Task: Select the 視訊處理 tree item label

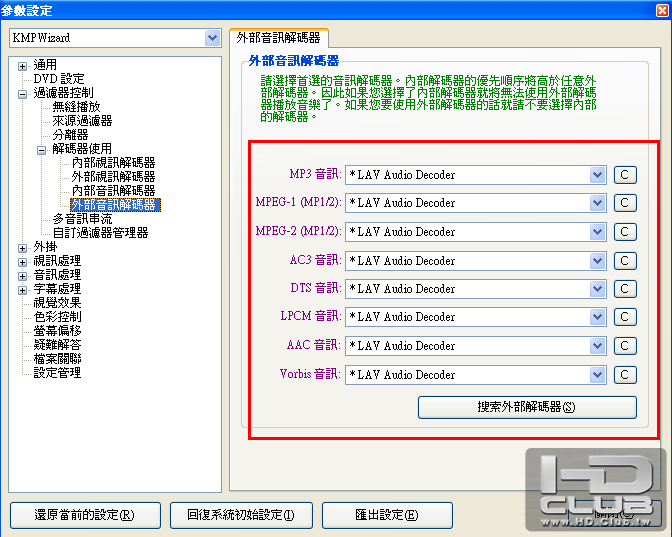Action: (x=57, y=261)
